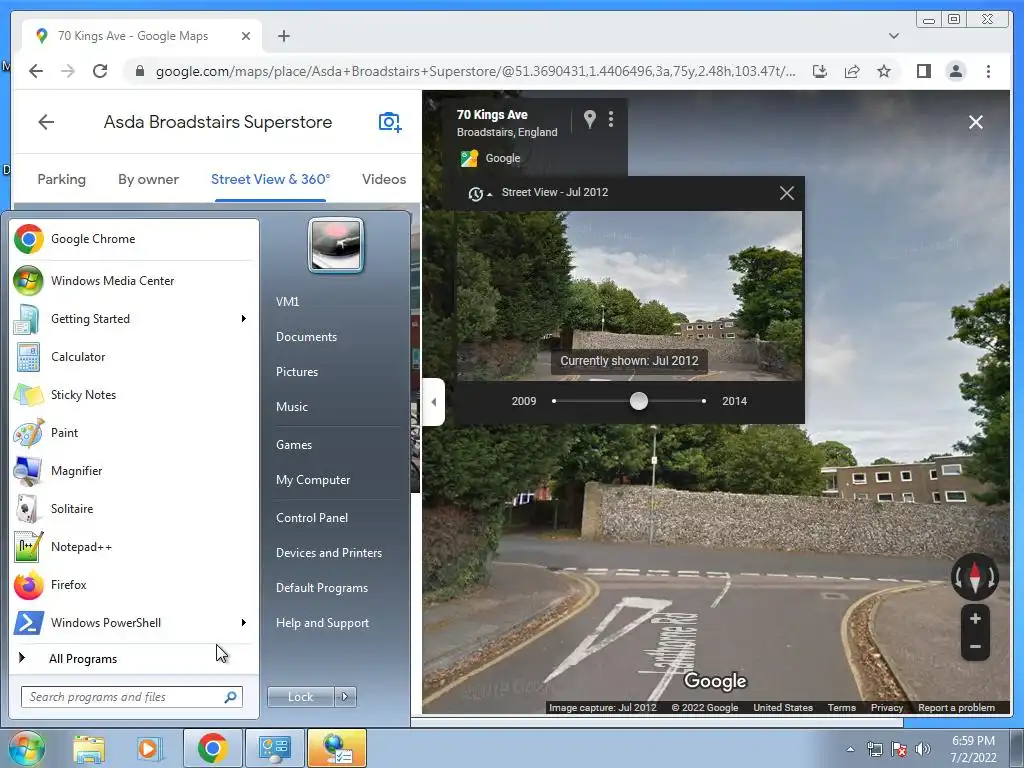
Task: Open Google Chrome from the Start menu
Action: point(134,239)
